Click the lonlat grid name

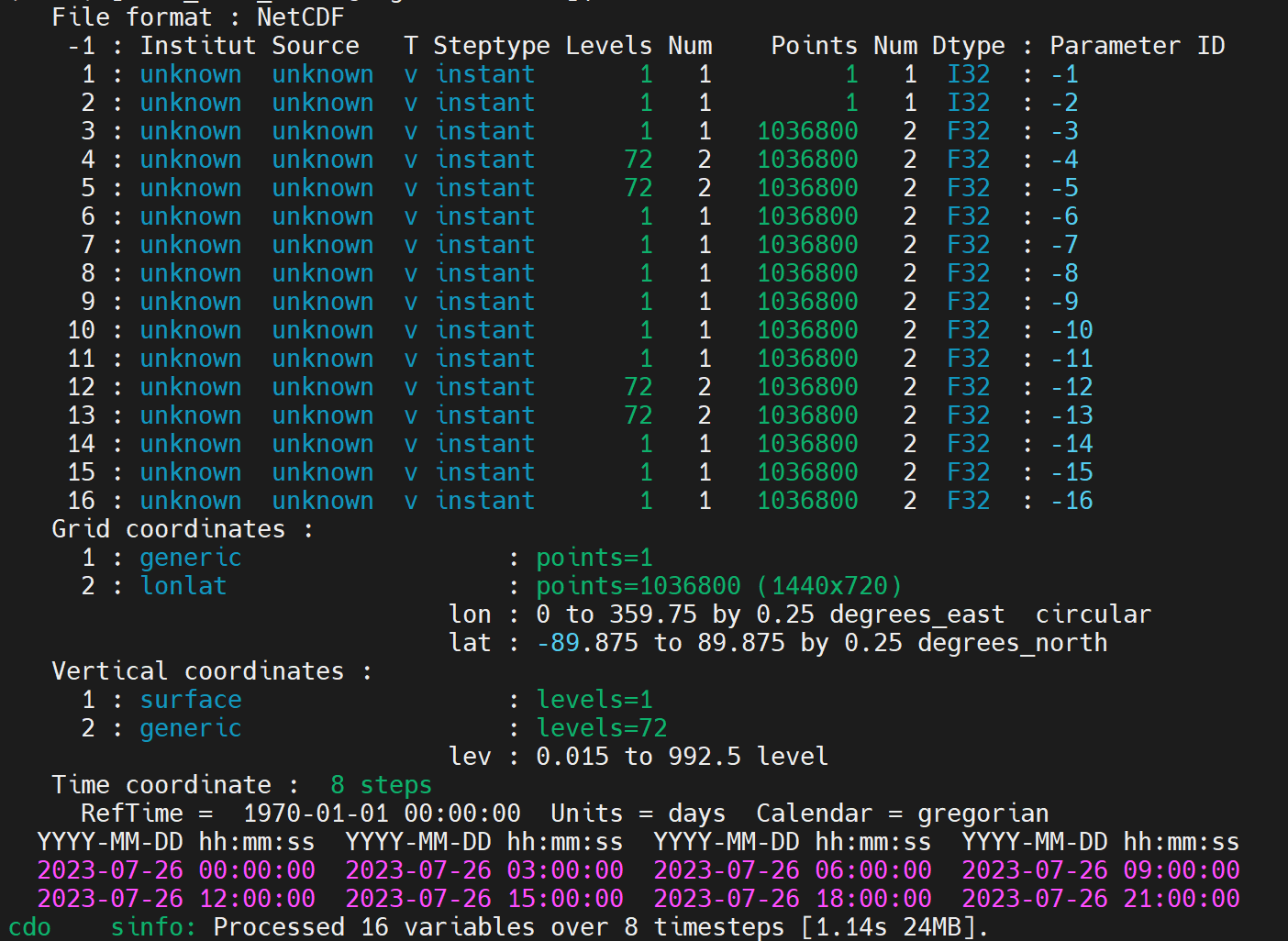pyautogui.click(x=183, y=586)
